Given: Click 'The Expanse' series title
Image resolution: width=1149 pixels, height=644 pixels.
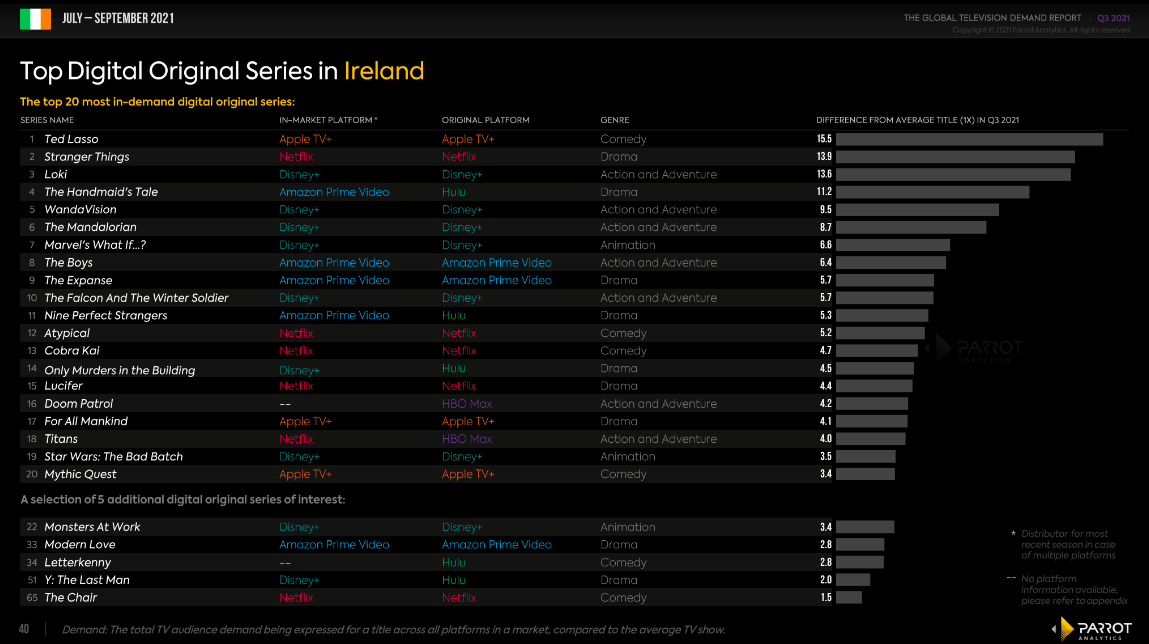Looking at the screenshot, I should tap(78, 280).
